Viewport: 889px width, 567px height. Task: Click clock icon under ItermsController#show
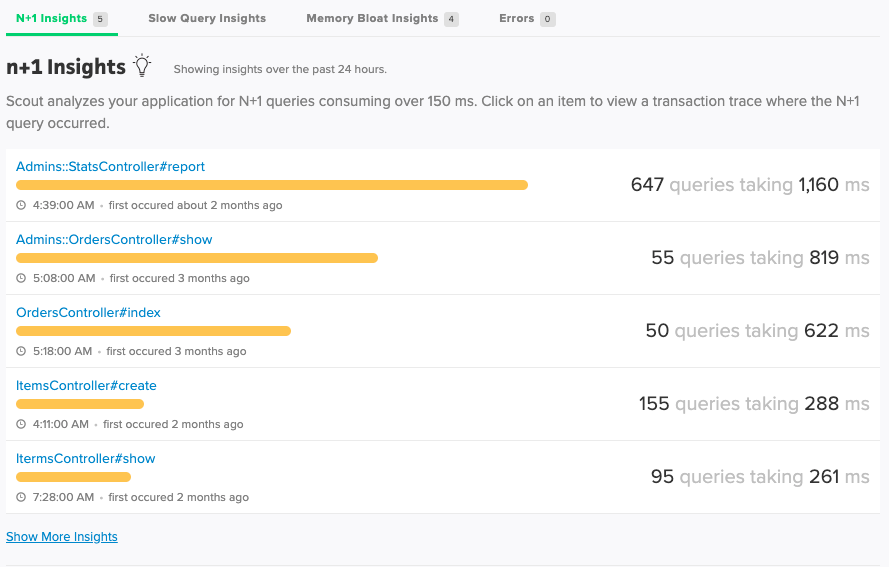[x=21, y=498]
